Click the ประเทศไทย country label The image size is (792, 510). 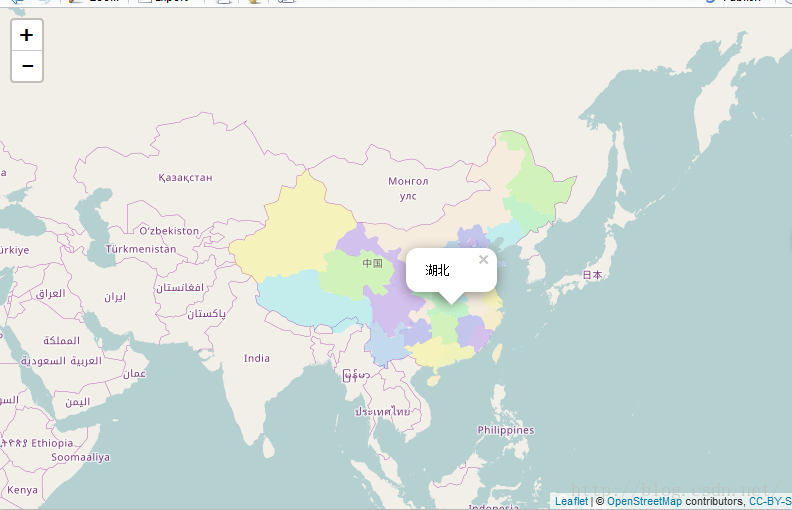point(382,412)
